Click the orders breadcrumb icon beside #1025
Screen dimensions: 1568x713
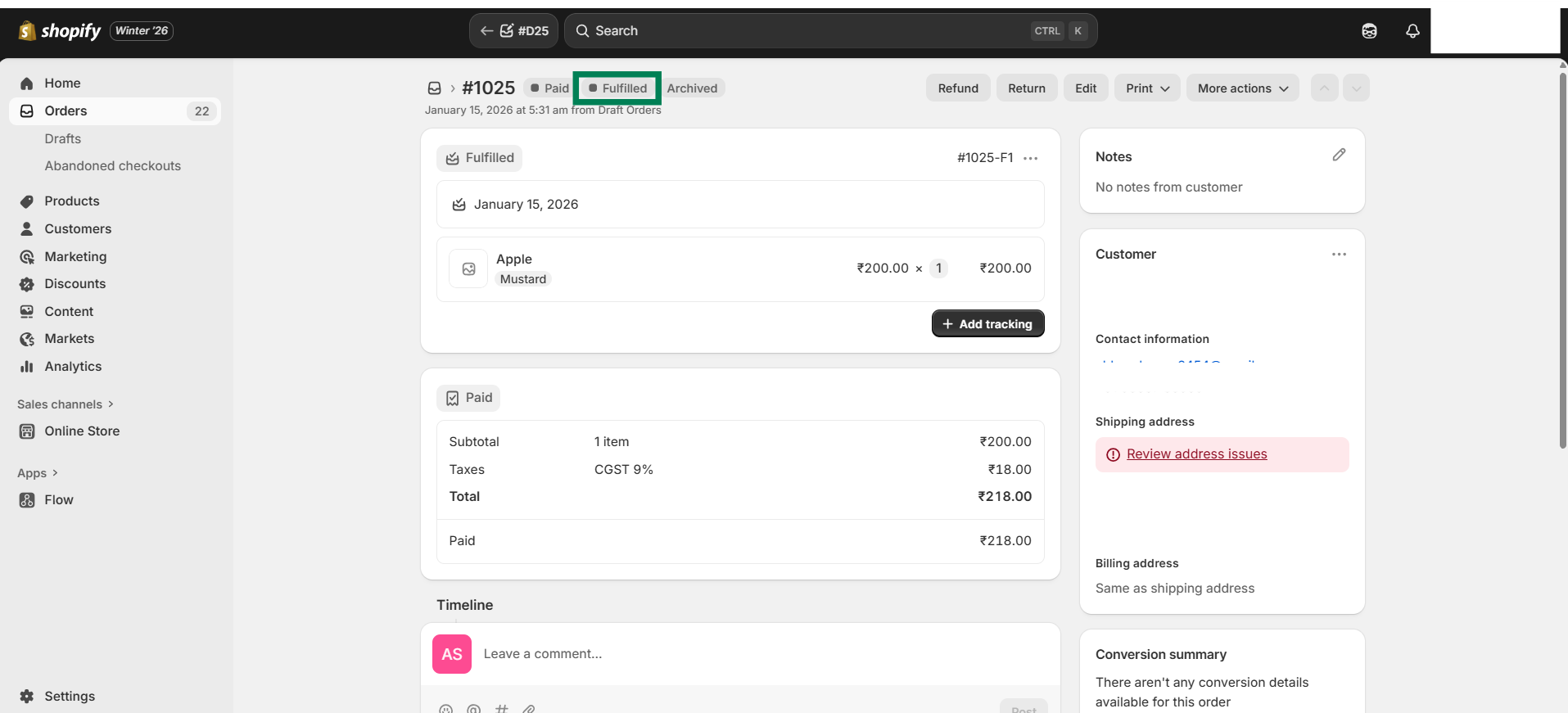point(435,88)
